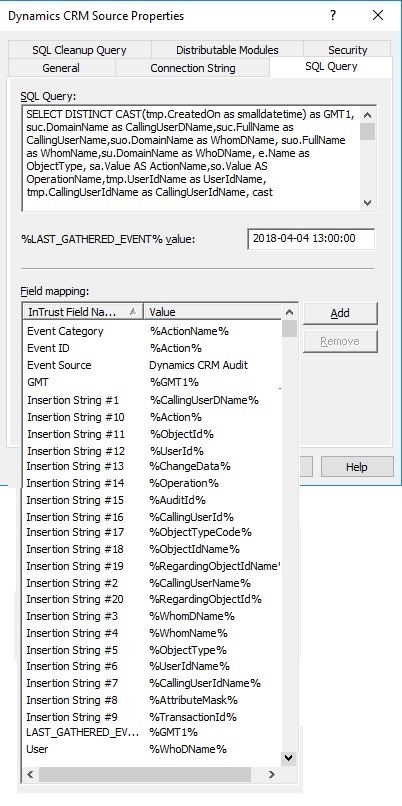The height and width of the screenshot is (806, 402).
Task: Select the Insertion String #12 row
Action: click(153, 451)
